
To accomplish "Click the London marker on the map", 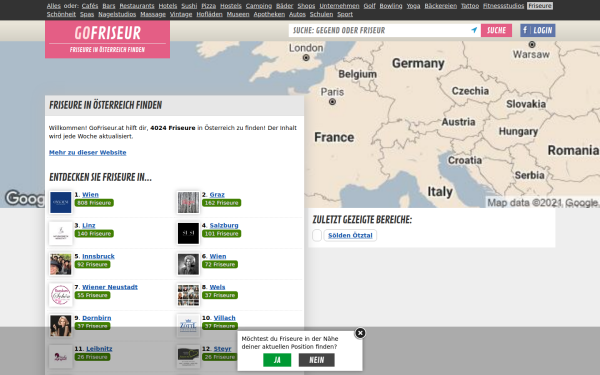I will [306, 57].
